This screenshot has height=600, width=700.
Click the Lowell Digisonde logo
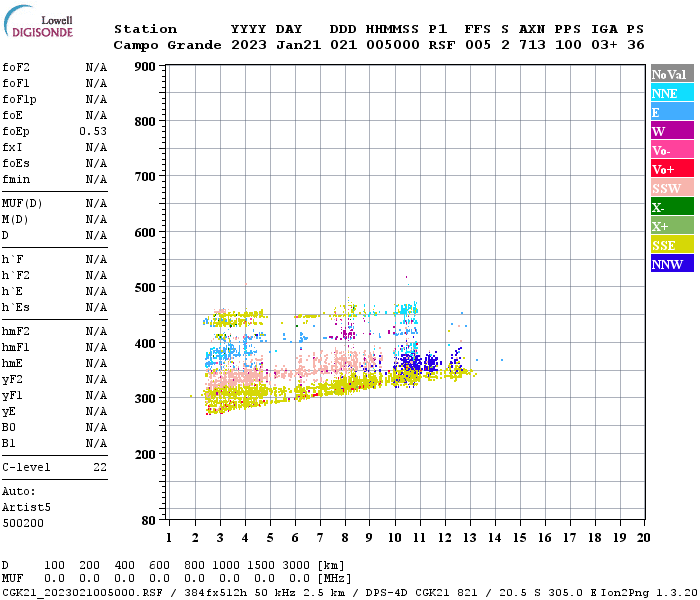coord(38,21)
